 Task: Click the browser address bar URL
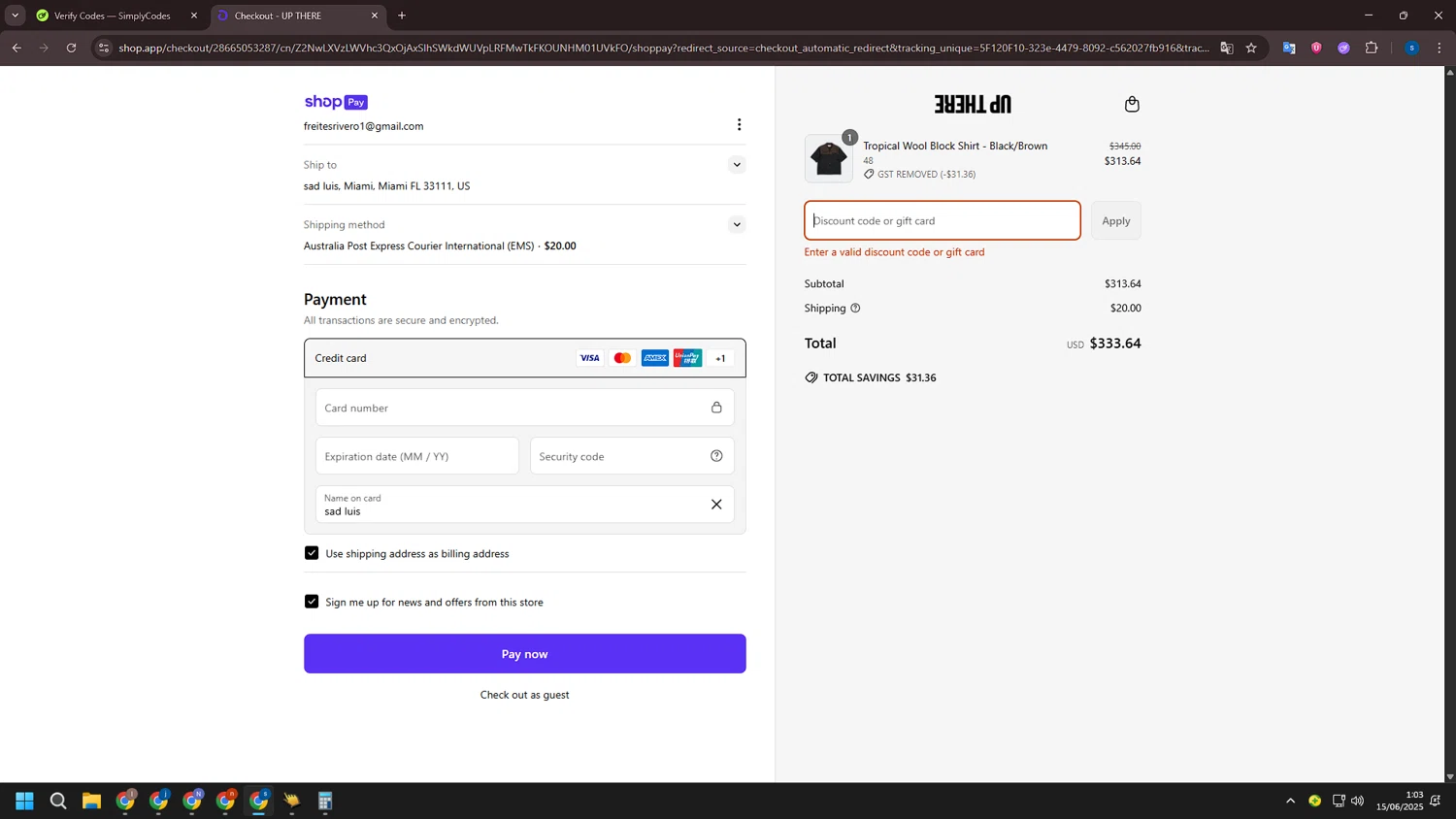(x=664, y=48)
